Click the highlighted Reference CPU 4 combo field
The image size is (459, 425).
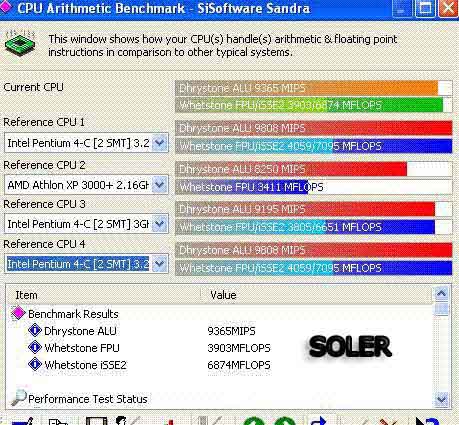tap(86, 264)
